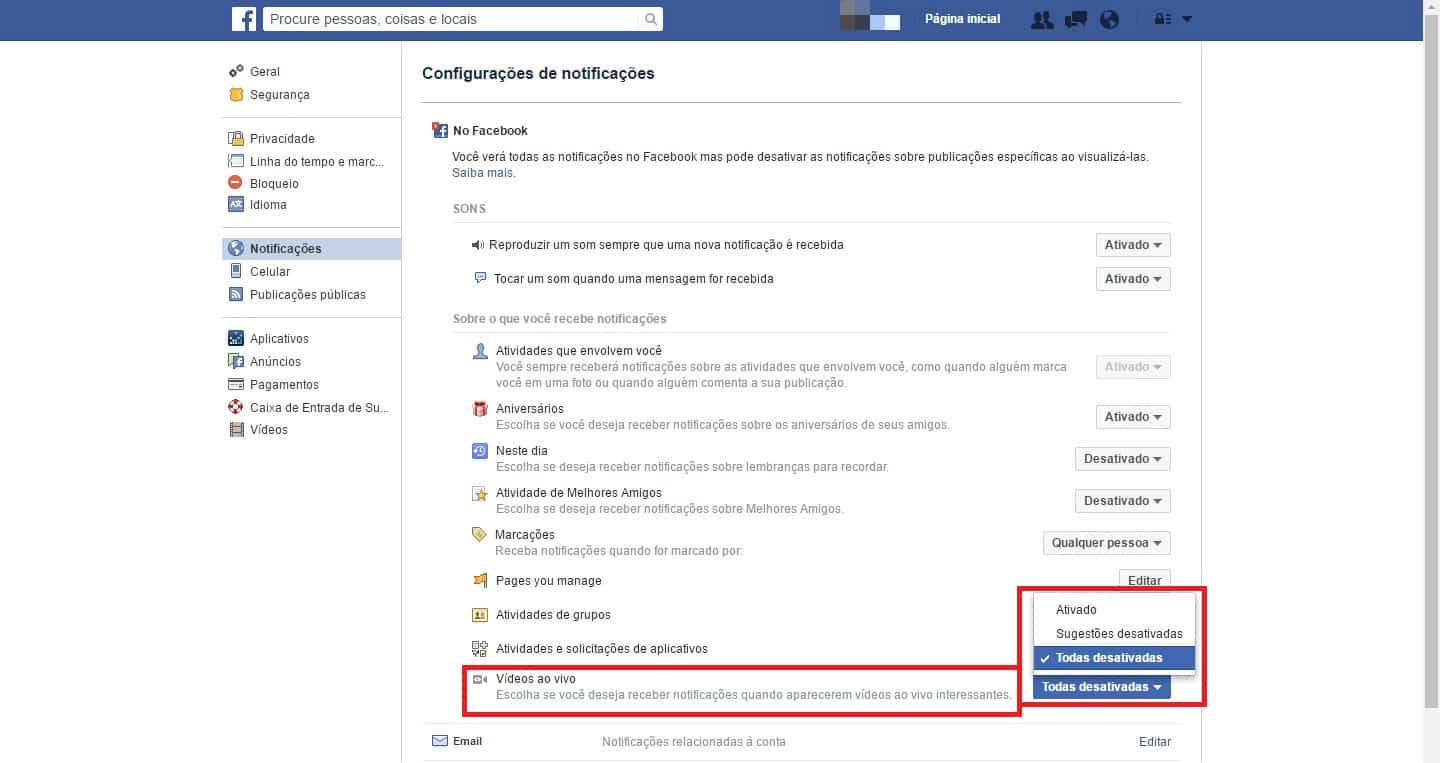The image size is (1440, 763).
Task: Click the Facebook logo icon
Action: 244,19
